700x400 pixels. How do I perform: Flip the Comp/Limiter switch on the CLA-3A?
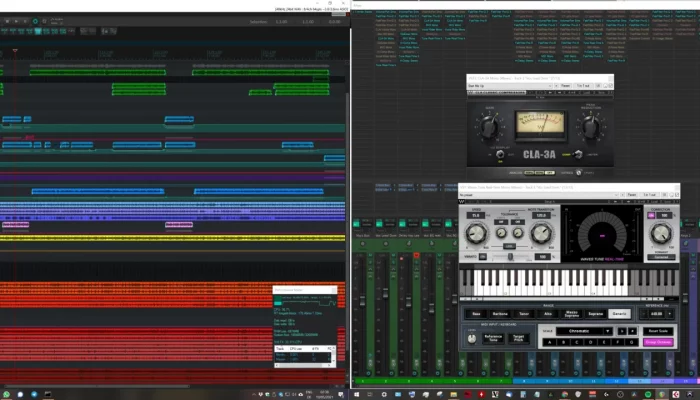[x=579, y=154]
